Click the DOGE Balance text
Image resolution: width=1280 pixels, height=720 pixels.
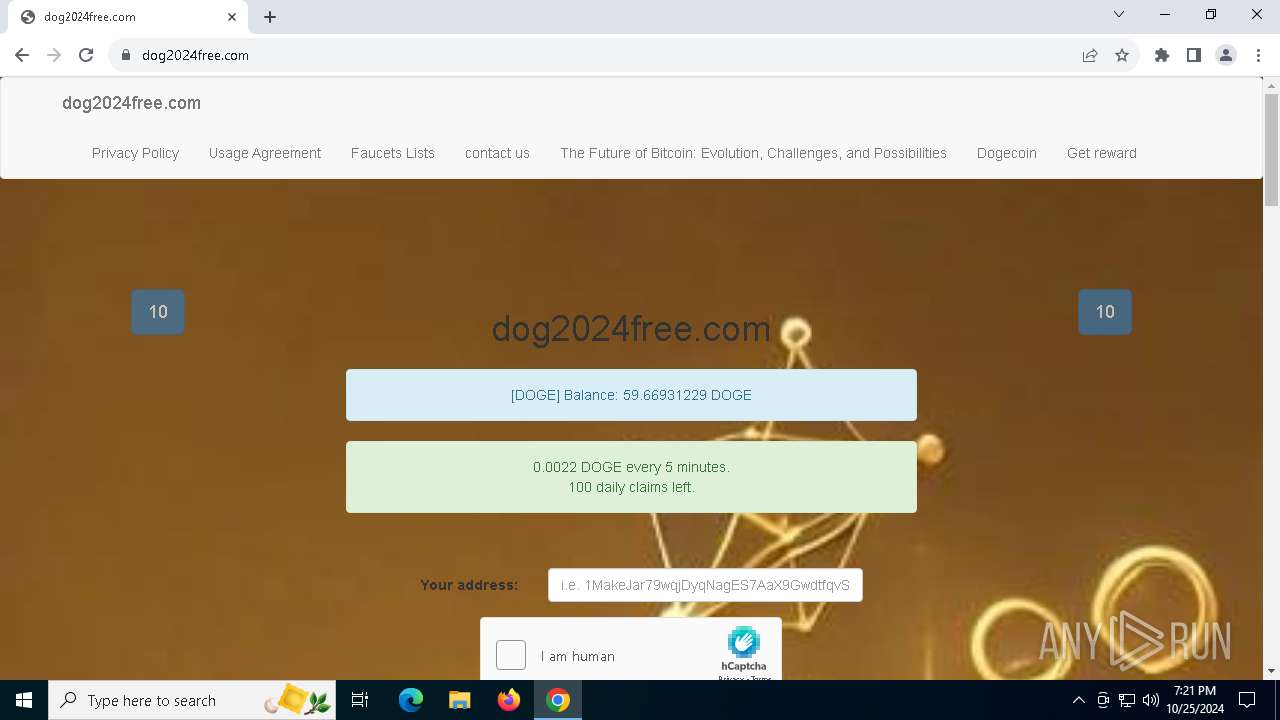[x=631, y=395]
